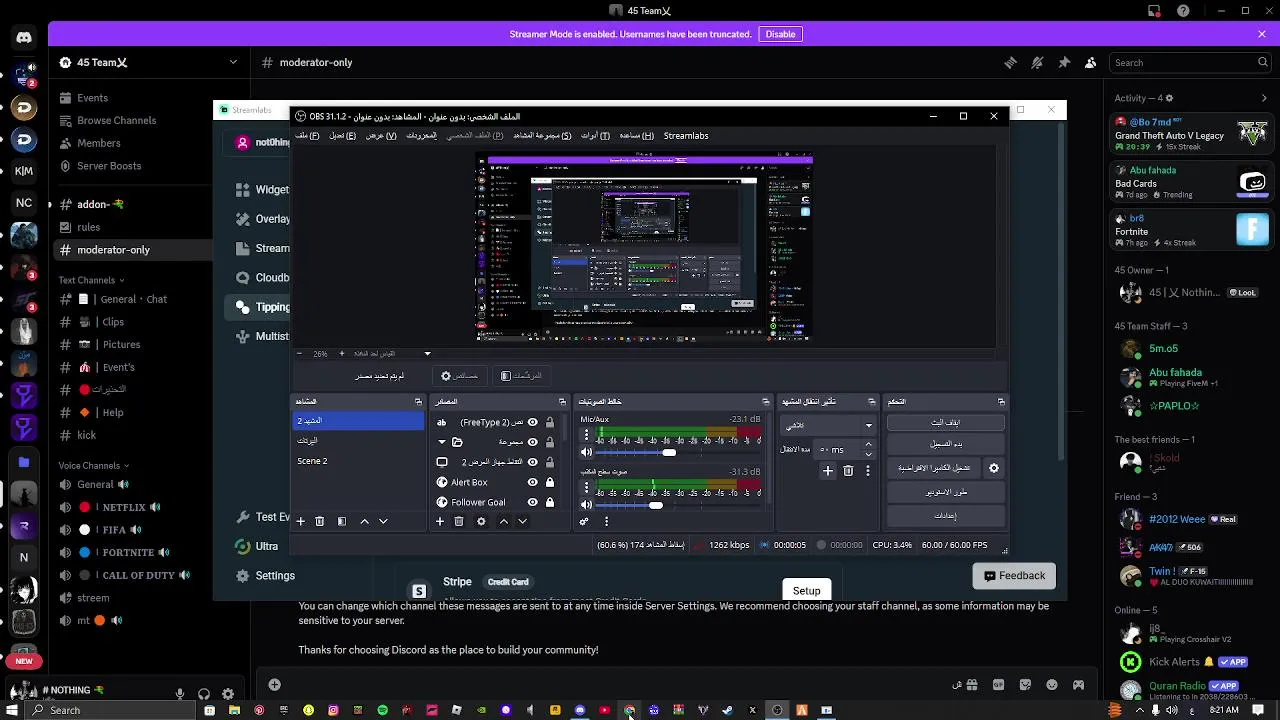The height and width of the screenshot is (720, 1280).
Task: Open OBS Help (H) menu
Action: [636, 135]
